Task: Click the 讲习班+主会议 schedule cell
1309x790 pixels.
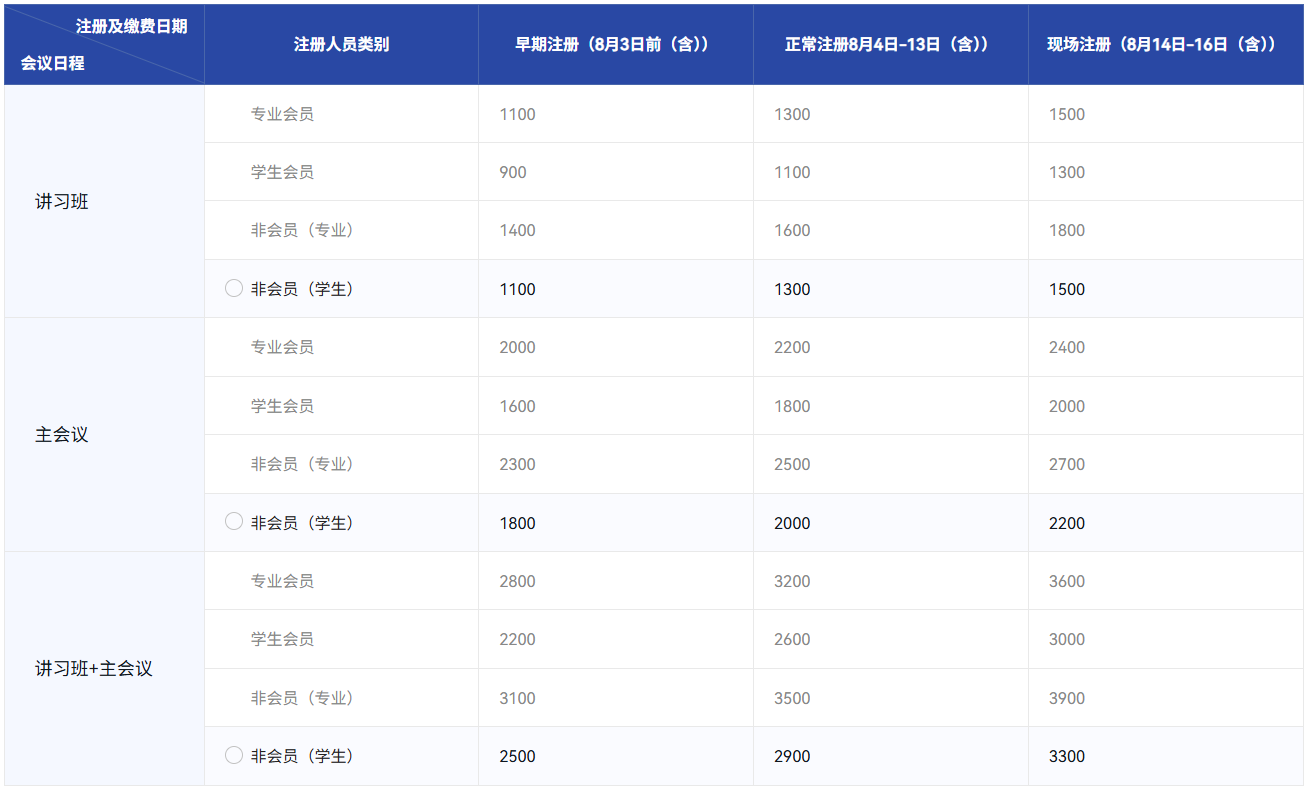Action: 105,668
